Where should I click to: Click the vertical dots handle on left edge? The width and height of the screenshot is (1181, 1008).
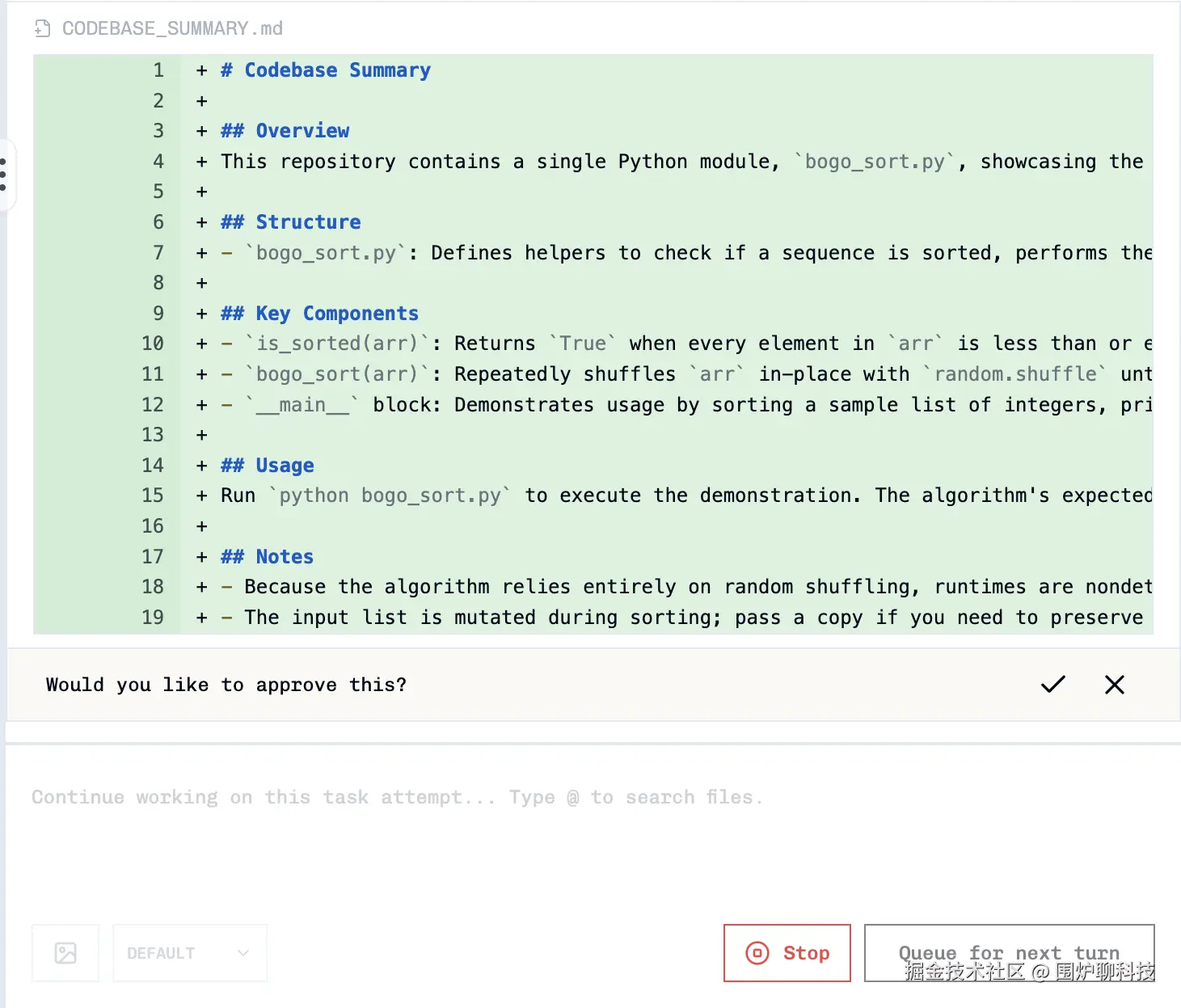[x=4, y=175]
